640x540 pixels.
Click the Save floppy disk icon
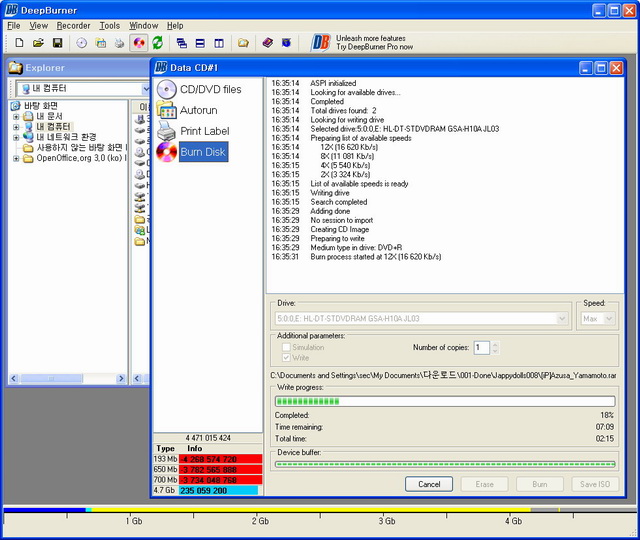[58, 42]
